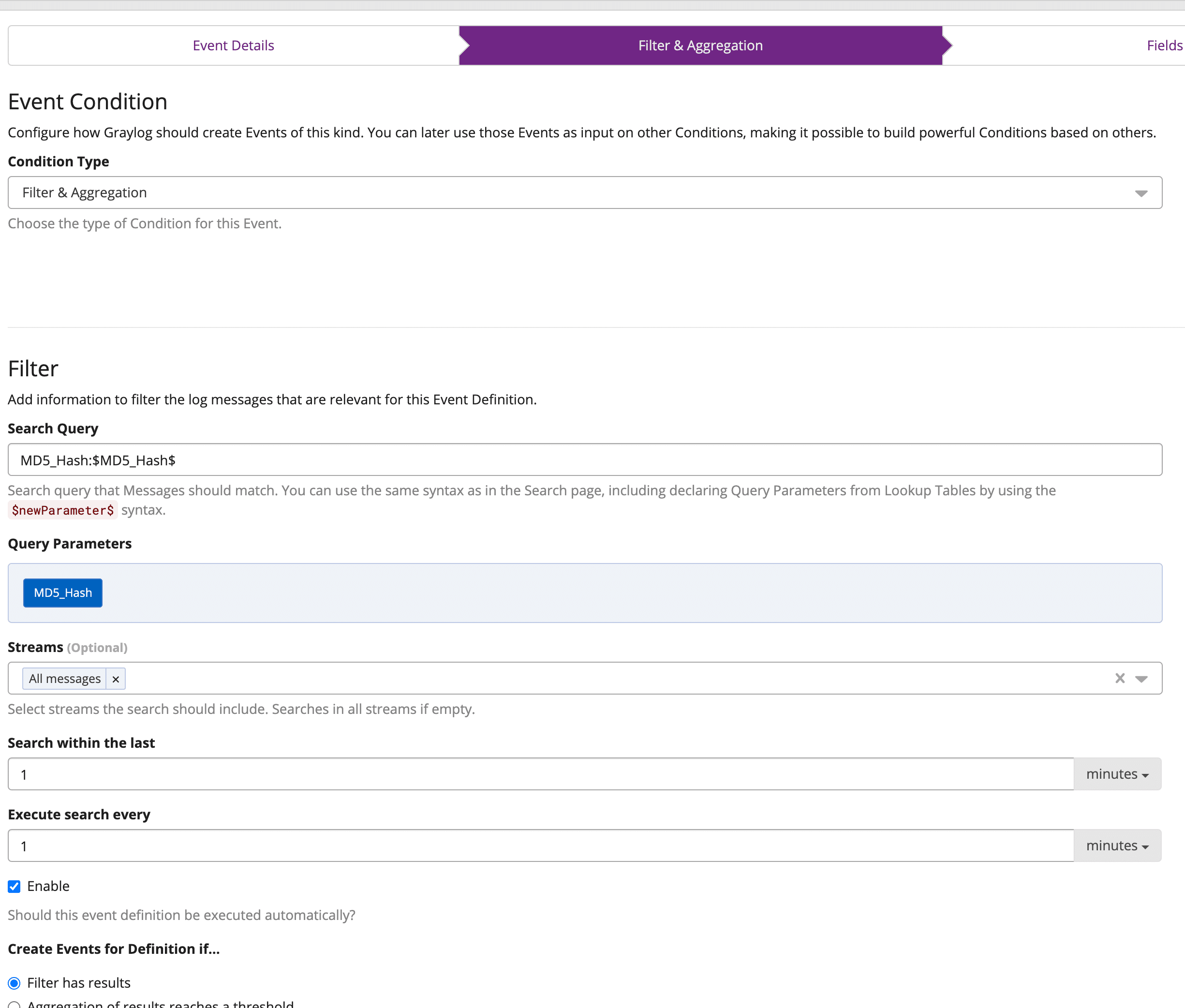Go to the Event Details step
The width and height of the screenshot is (1185, 1008).
pos(233,46)
